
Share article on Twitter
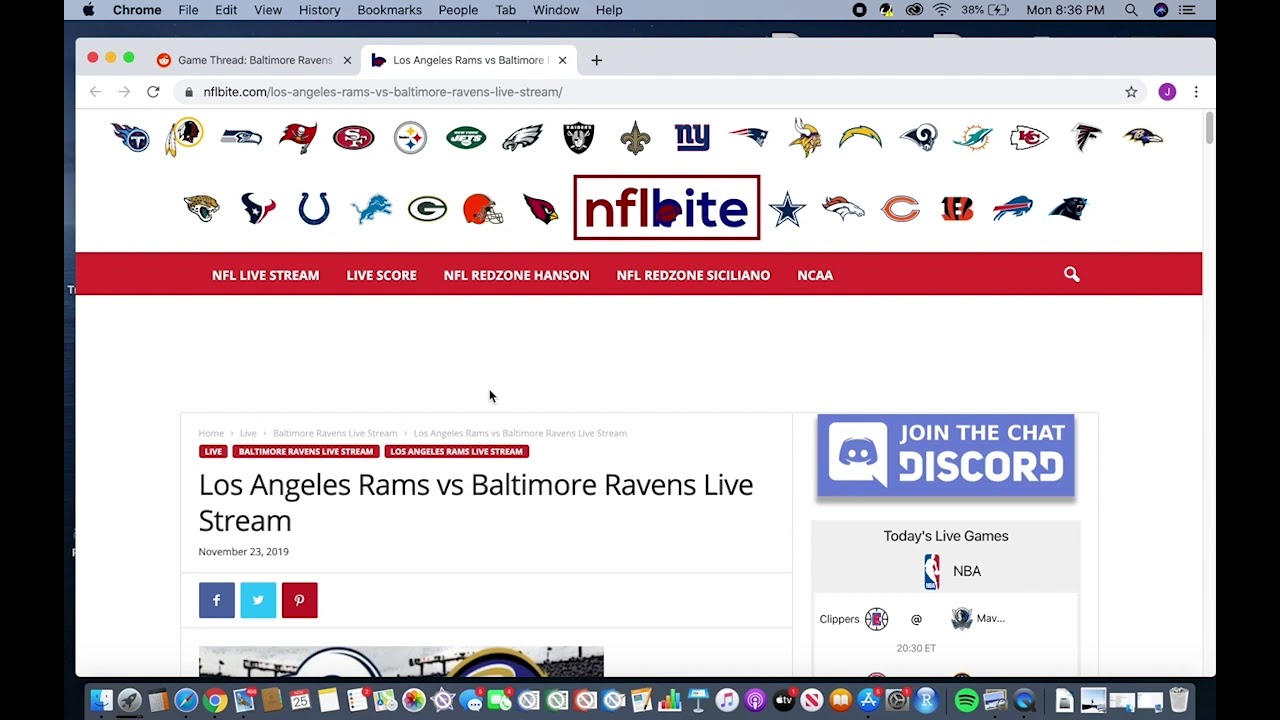click(x=258, y=600)
